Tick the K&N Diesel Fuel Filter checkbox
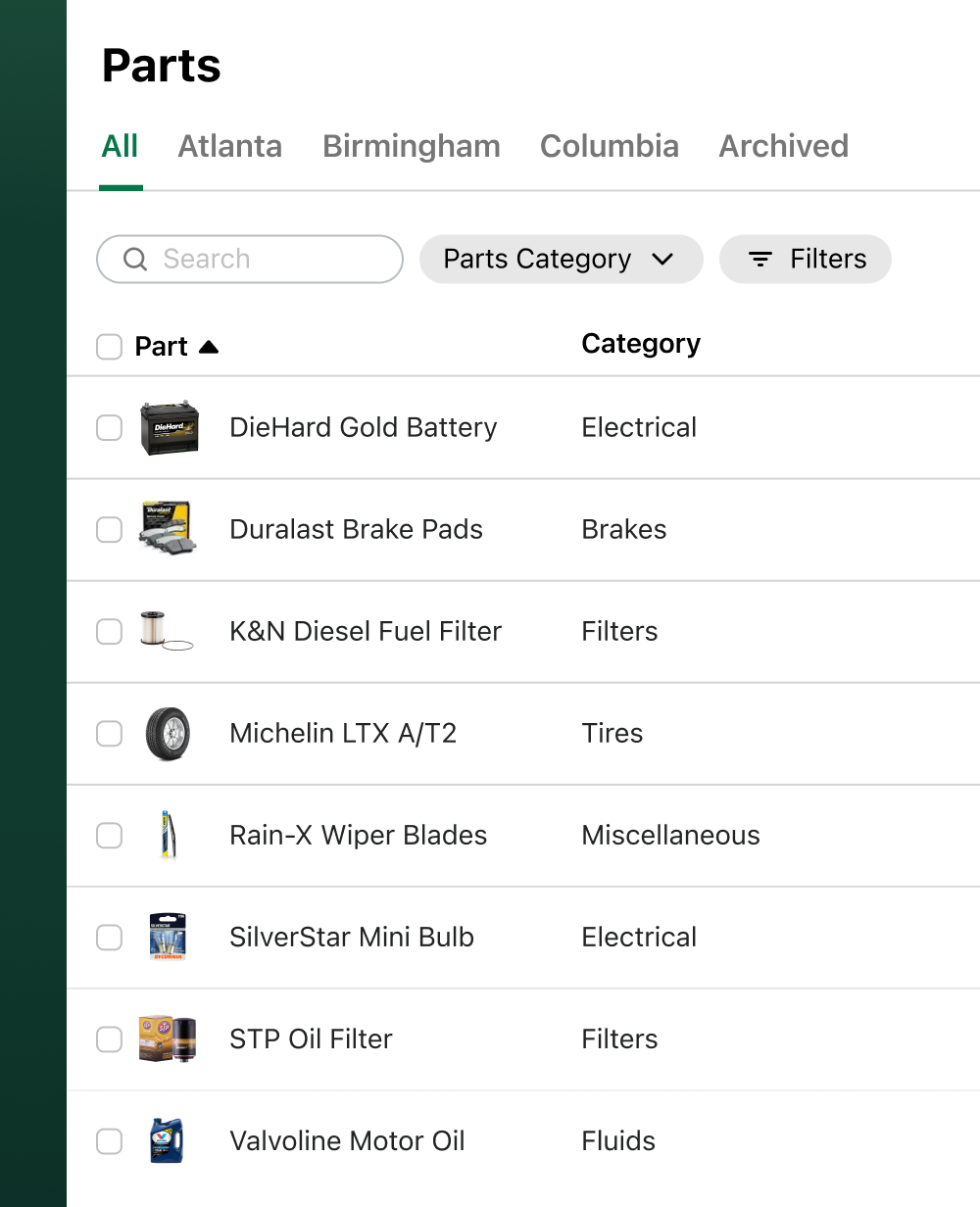This screenshot has width=980, height=1207. [109, 632]
